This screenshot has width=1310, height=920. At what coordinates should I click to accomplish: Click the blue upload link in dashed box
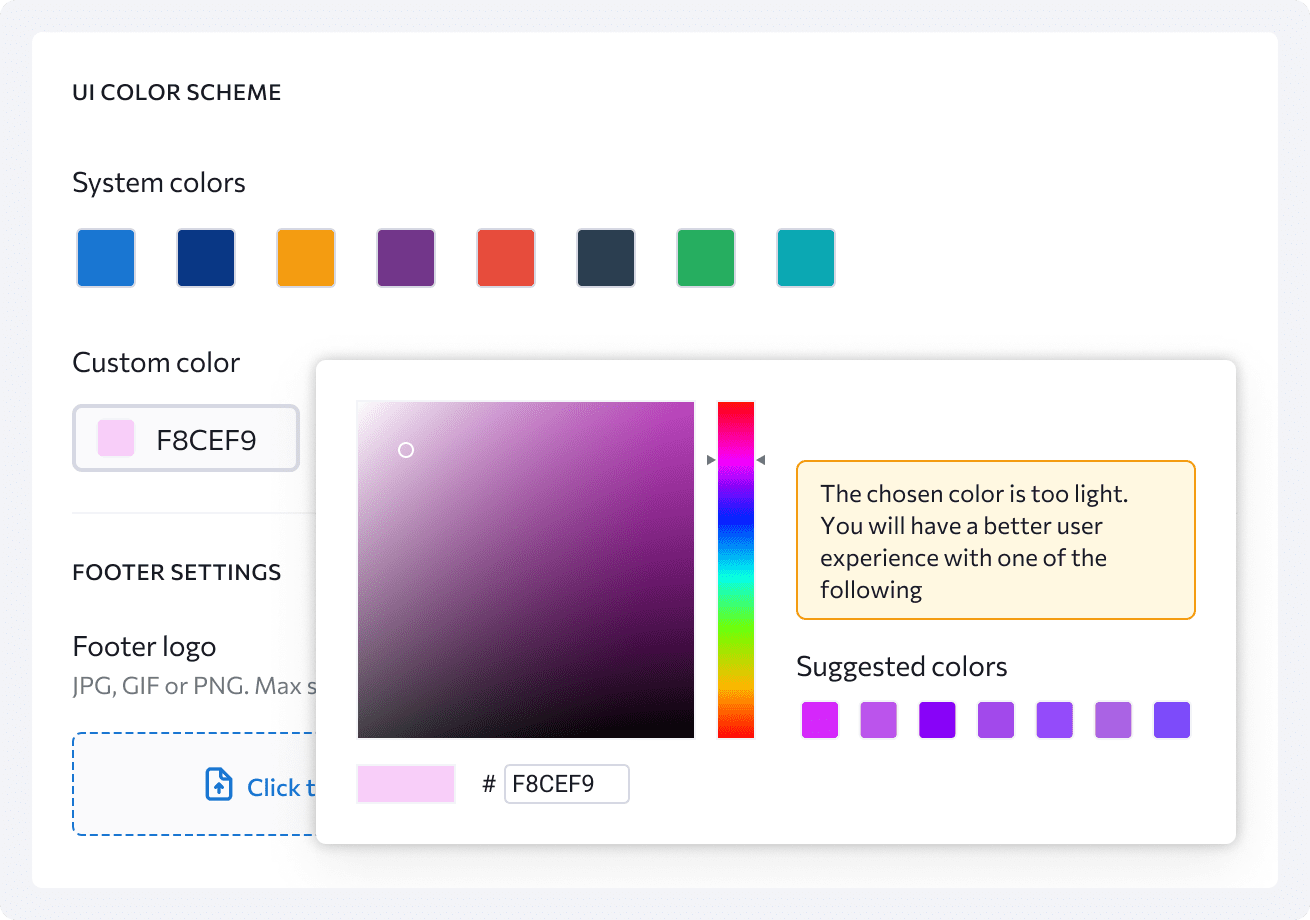[280, 787]
